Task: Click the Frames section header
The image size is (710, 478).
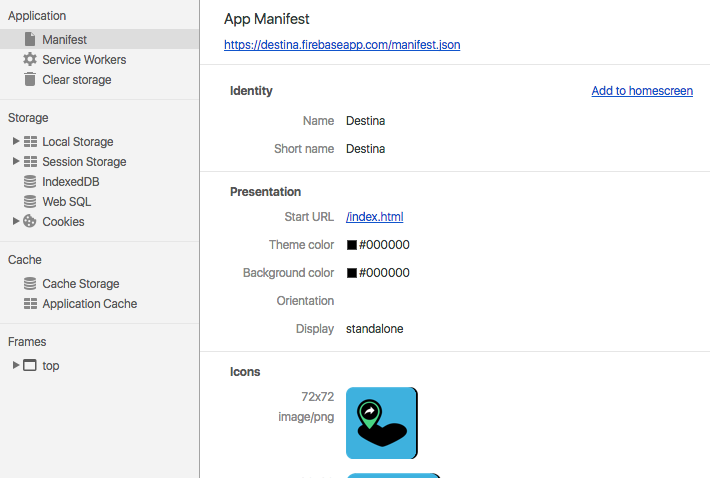Action: point(27,342)
